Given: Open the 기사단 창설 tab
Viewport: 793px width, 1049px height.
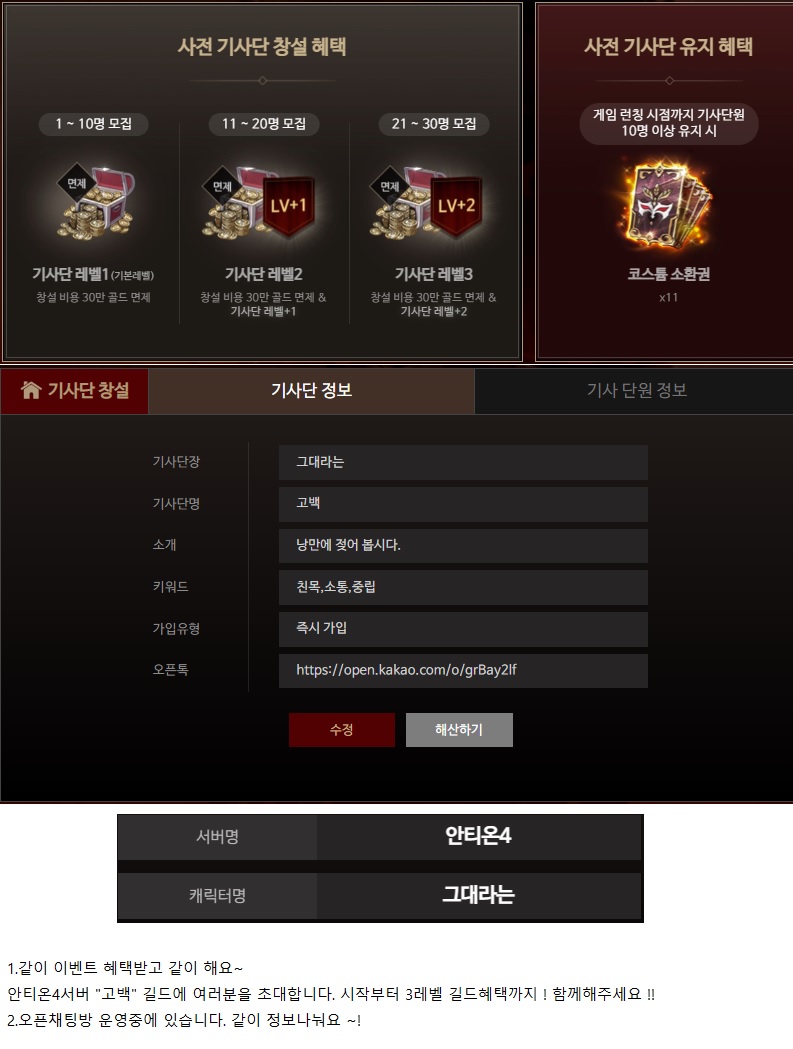Looking at the screenshot, I should pos(74,390).
